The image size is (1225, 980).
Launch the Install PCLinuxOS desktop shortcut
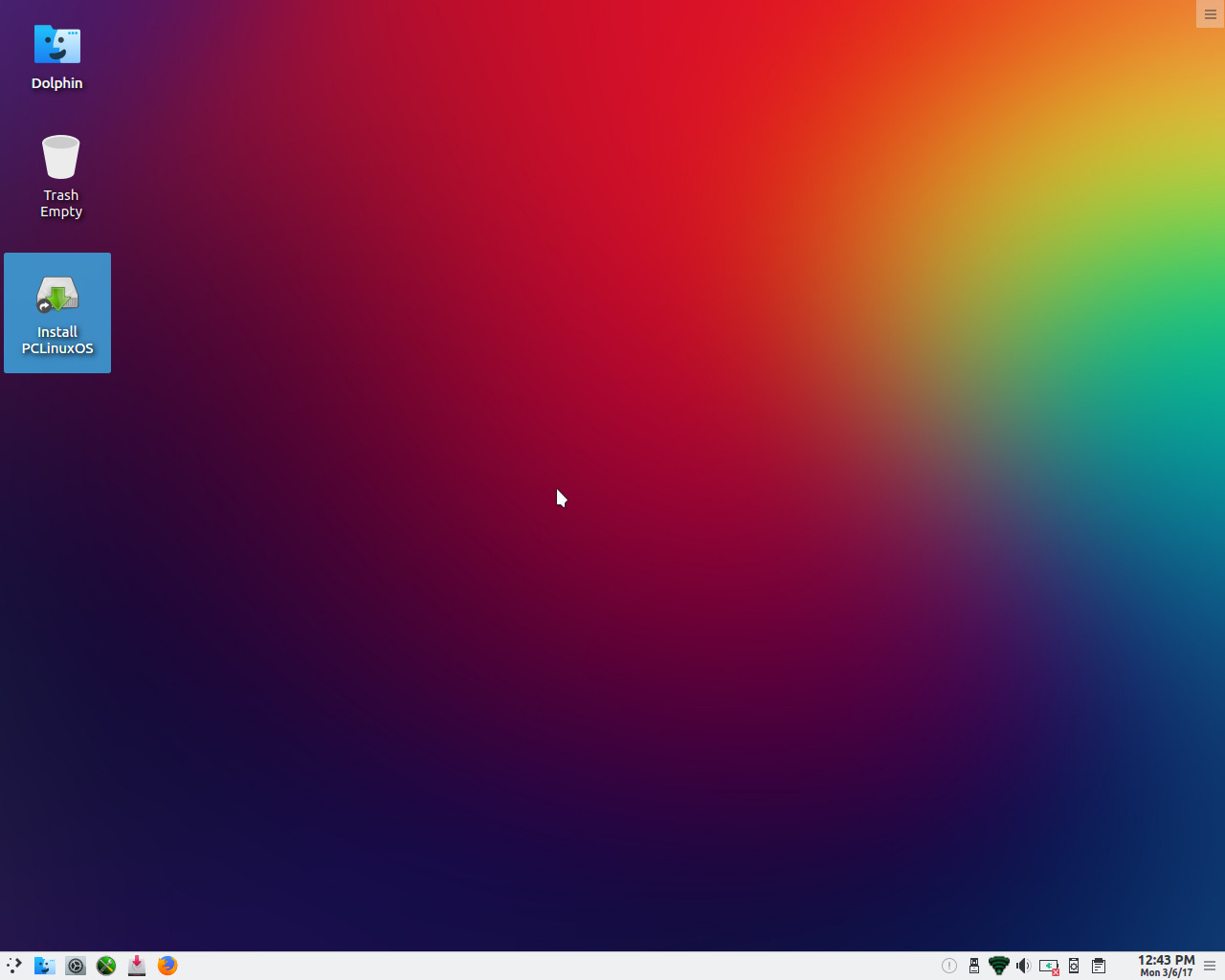point(57,313)
